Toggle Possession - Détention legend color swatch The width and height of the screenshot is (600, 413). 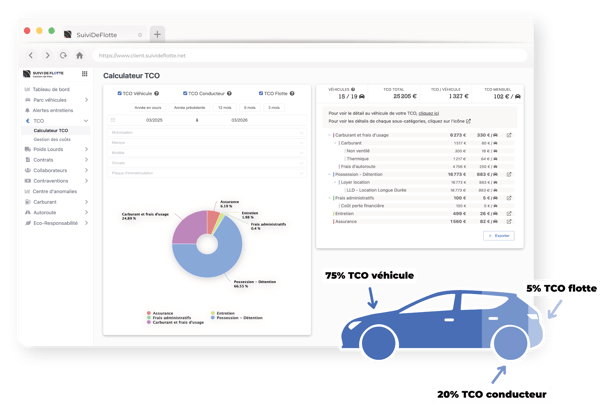coord(212,318)
